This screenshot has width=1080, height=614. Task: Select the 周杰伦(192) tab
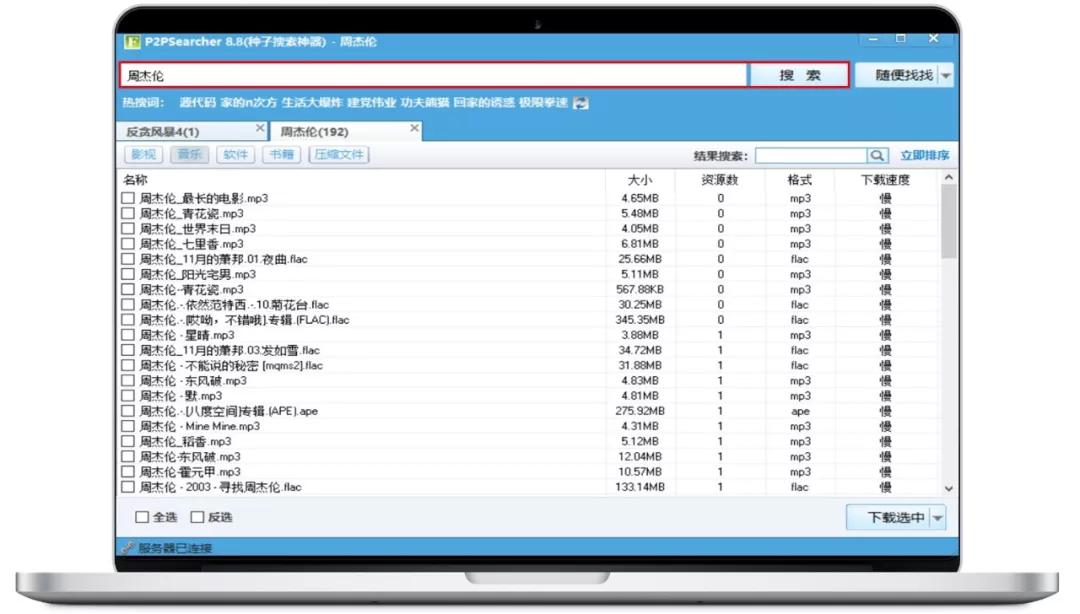tap(346, 131)
